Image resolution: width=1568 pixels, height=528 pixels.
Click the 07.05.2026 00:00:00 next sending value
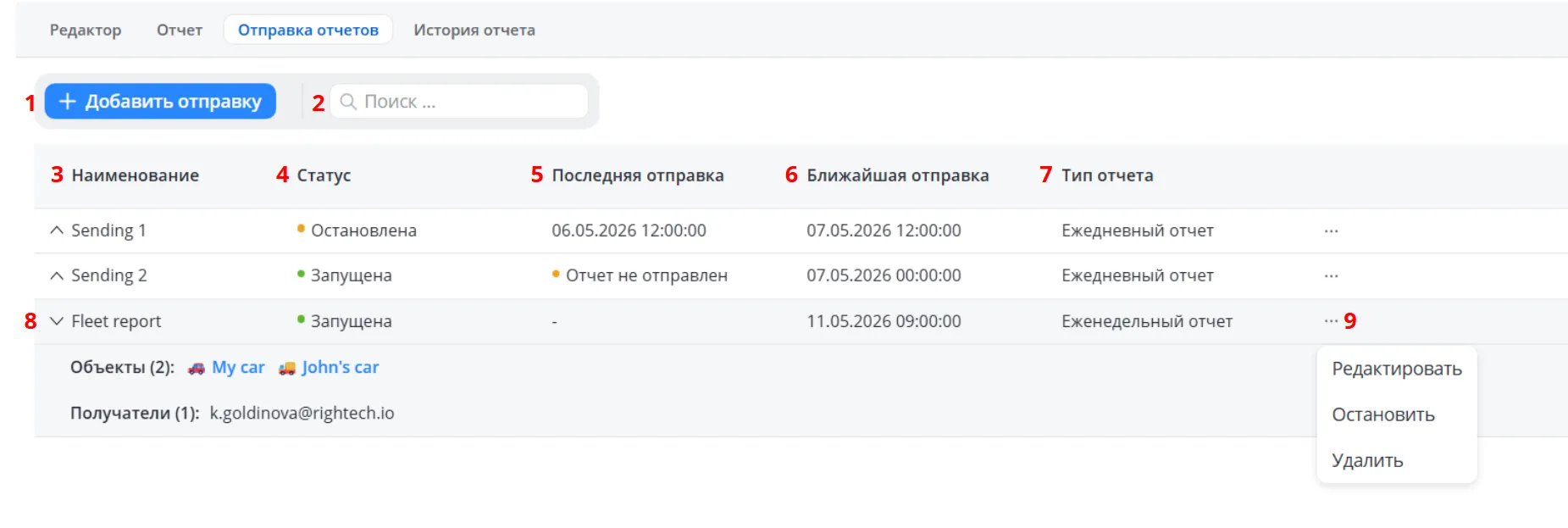[884, 275]
